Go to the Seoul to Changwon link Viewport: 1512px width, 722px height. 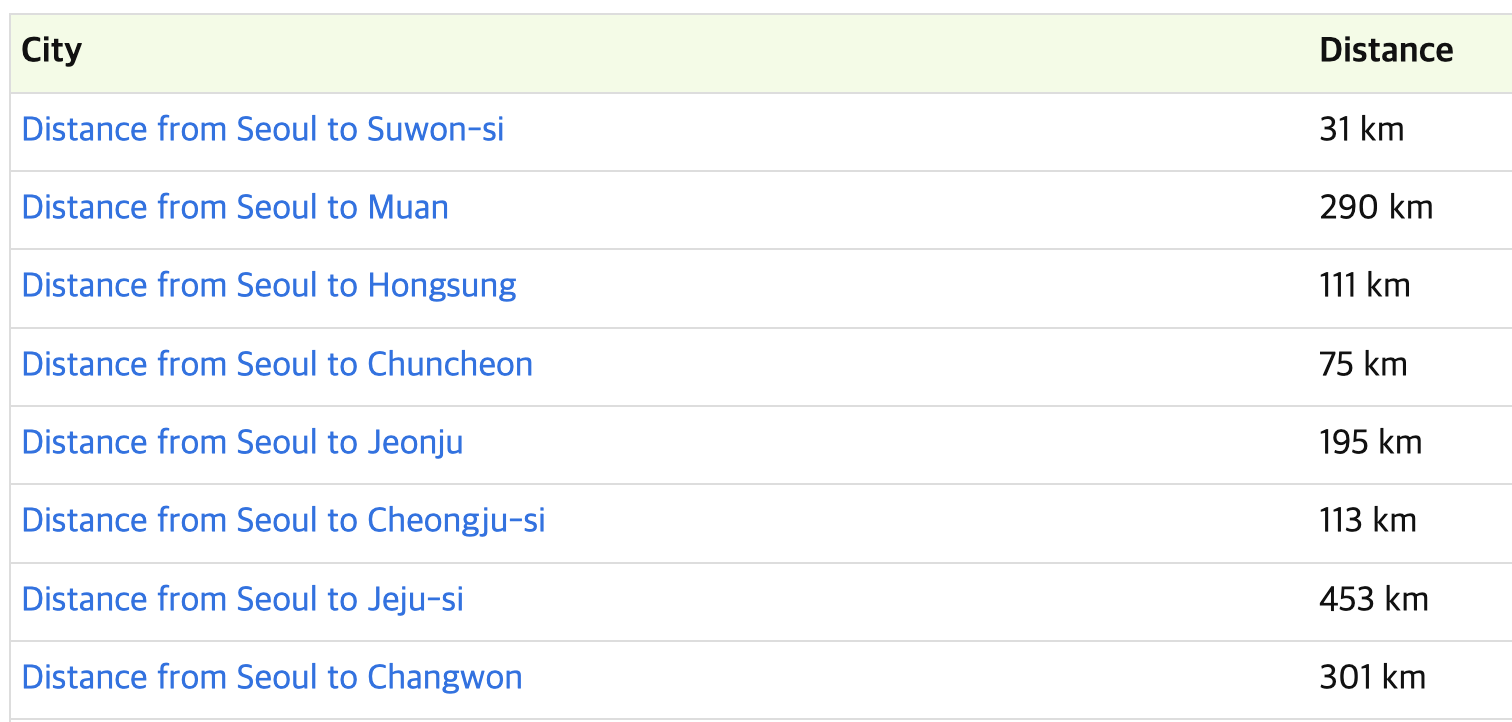272,677
